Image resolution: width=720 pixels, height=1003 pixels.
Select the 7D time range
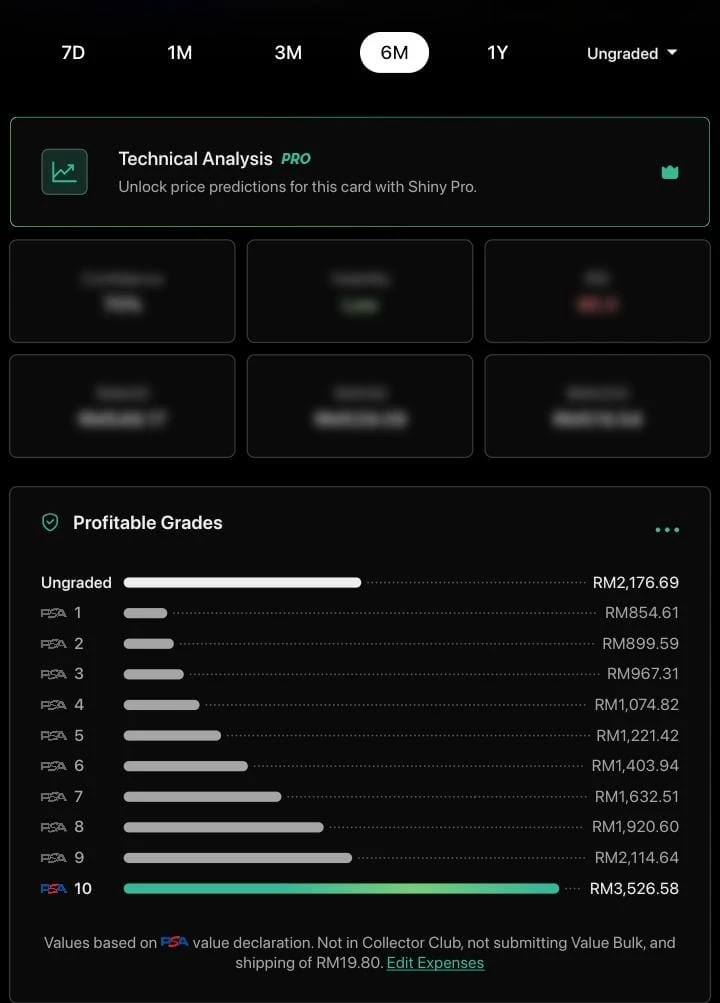(73, 53)
